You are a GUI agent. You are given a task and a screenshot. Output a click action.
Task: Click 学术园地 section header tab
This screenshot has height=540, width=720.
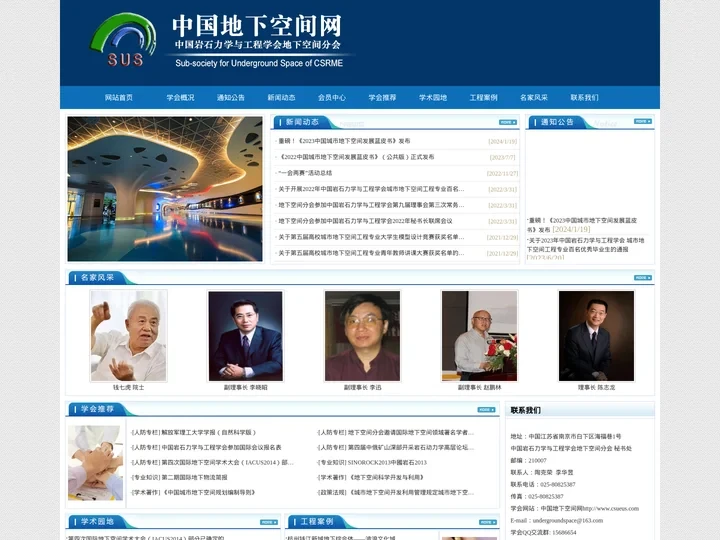coord(97,522)
